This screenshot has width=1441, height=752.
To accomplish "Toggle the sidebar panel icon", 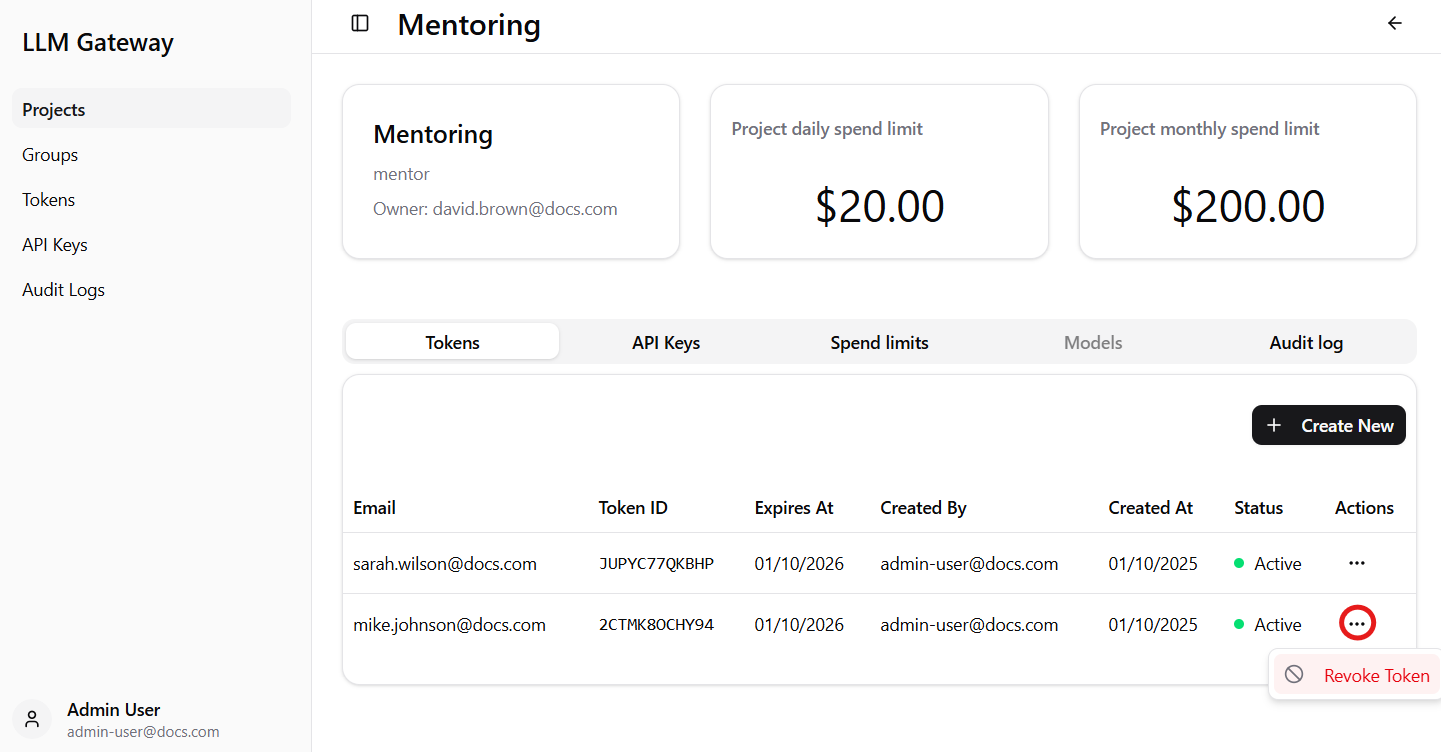I will coord(360,23).
